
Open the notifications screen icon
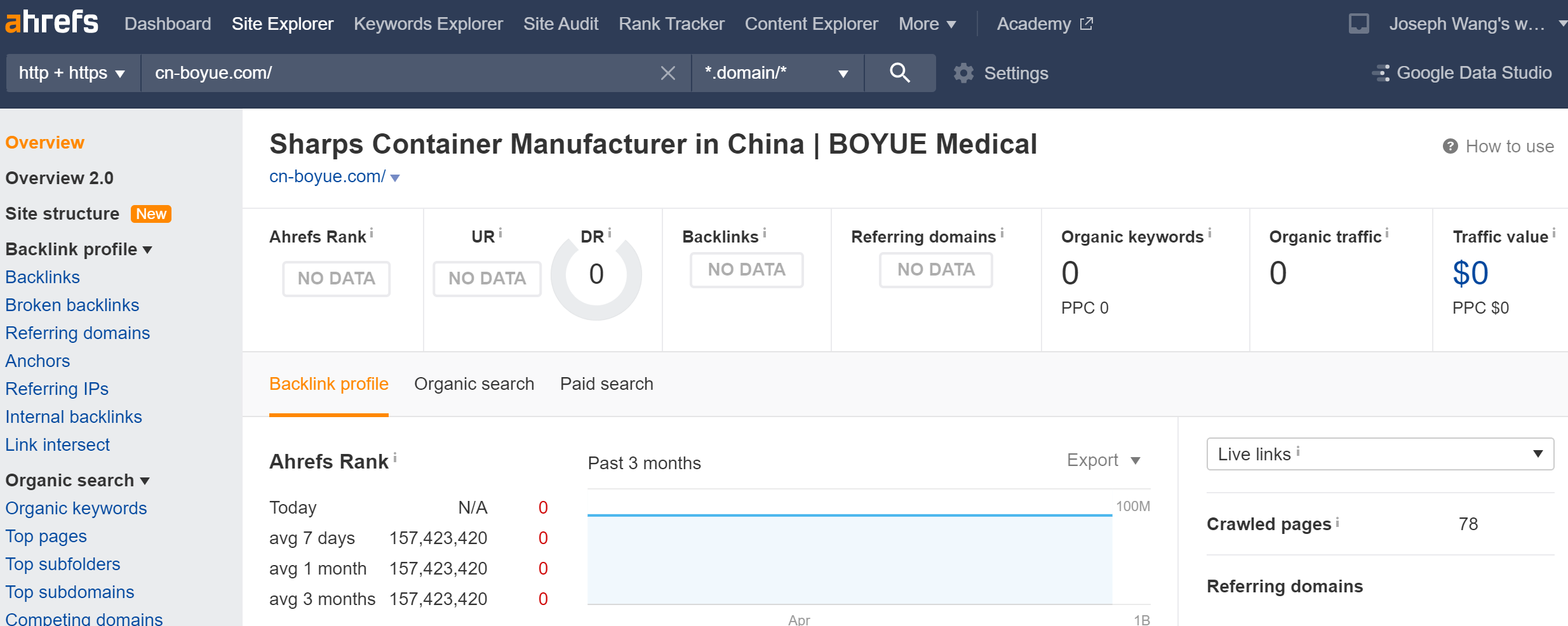(x=1358, y=24)
